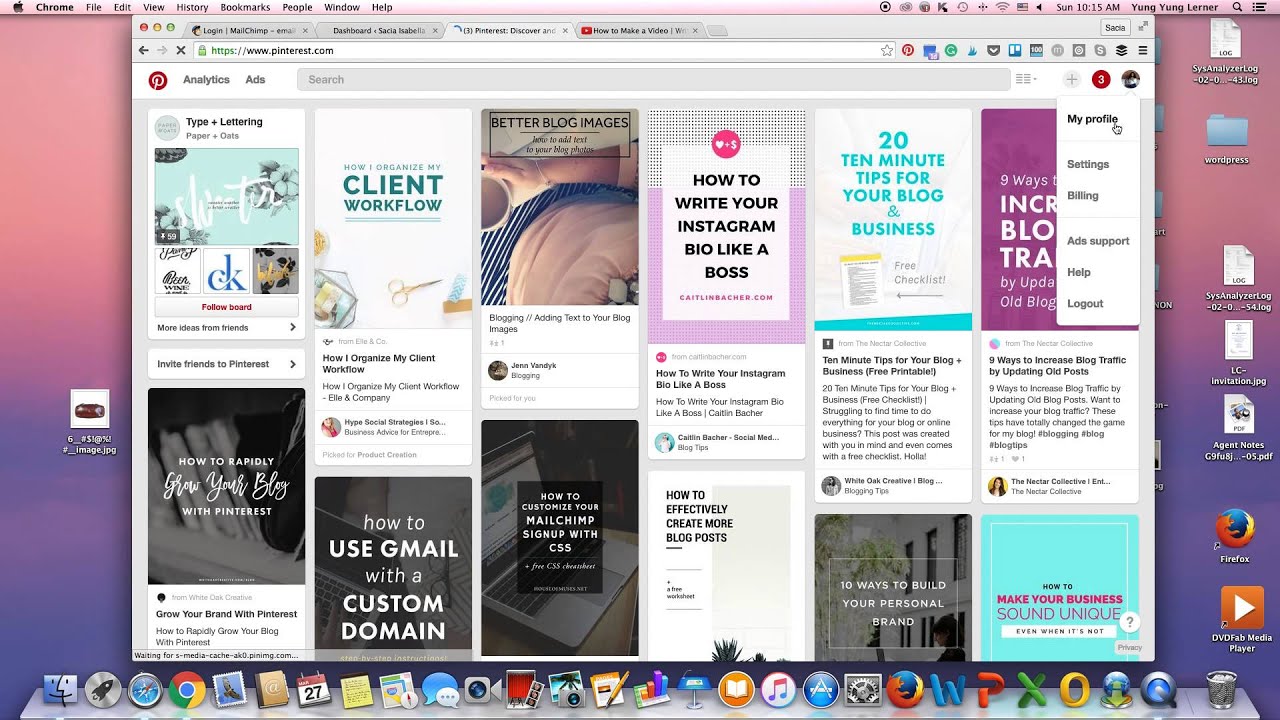1280x720 pixels.
Task: Open Messages from the dock
Action: coord(440,690)
